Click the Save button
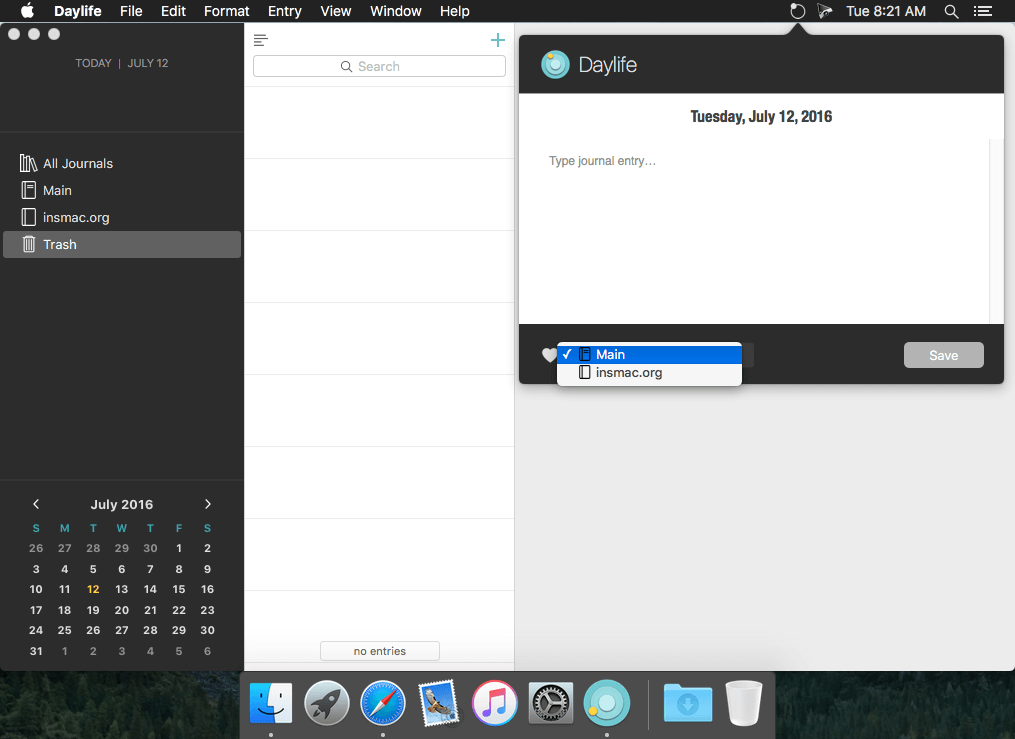This screenshot has width=1015, height=739. point(943,355)
